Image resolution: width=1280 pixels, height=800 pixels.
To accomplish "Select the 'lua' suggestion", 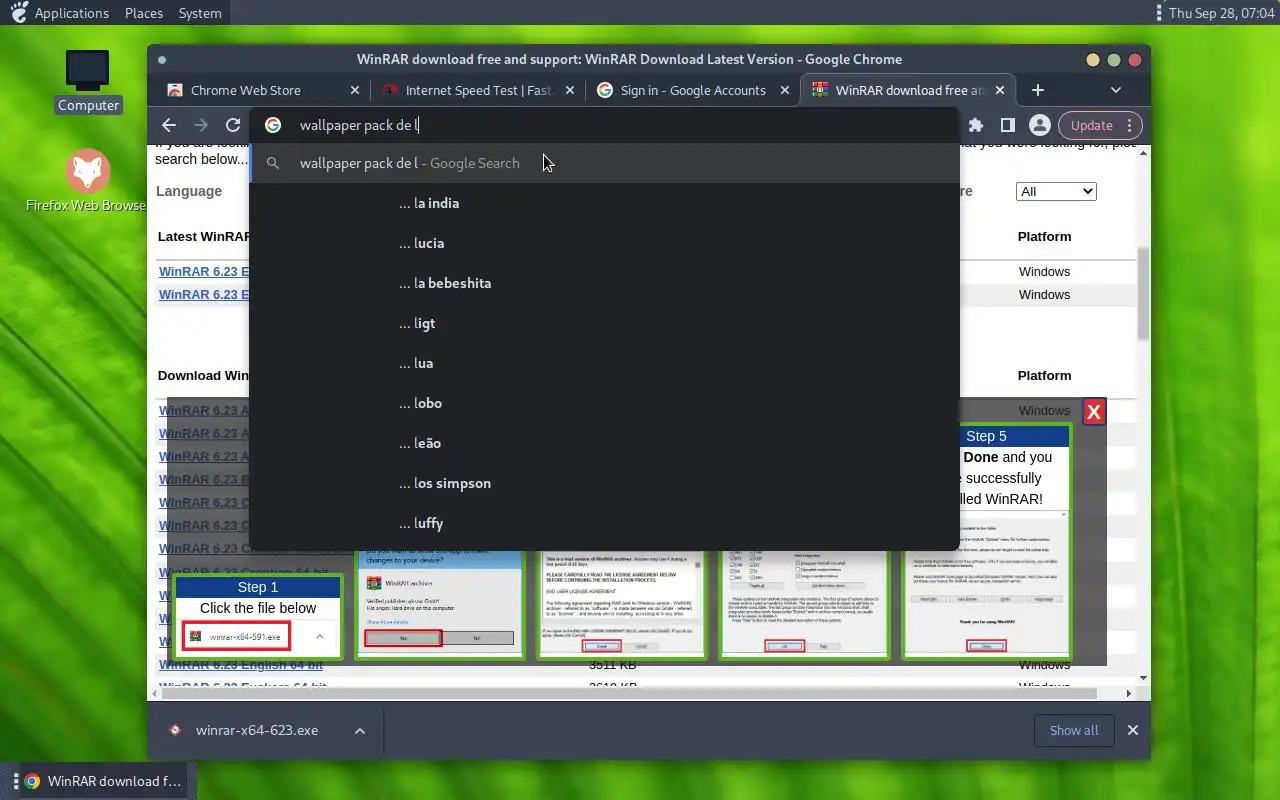I will click(x=604, y=363).
